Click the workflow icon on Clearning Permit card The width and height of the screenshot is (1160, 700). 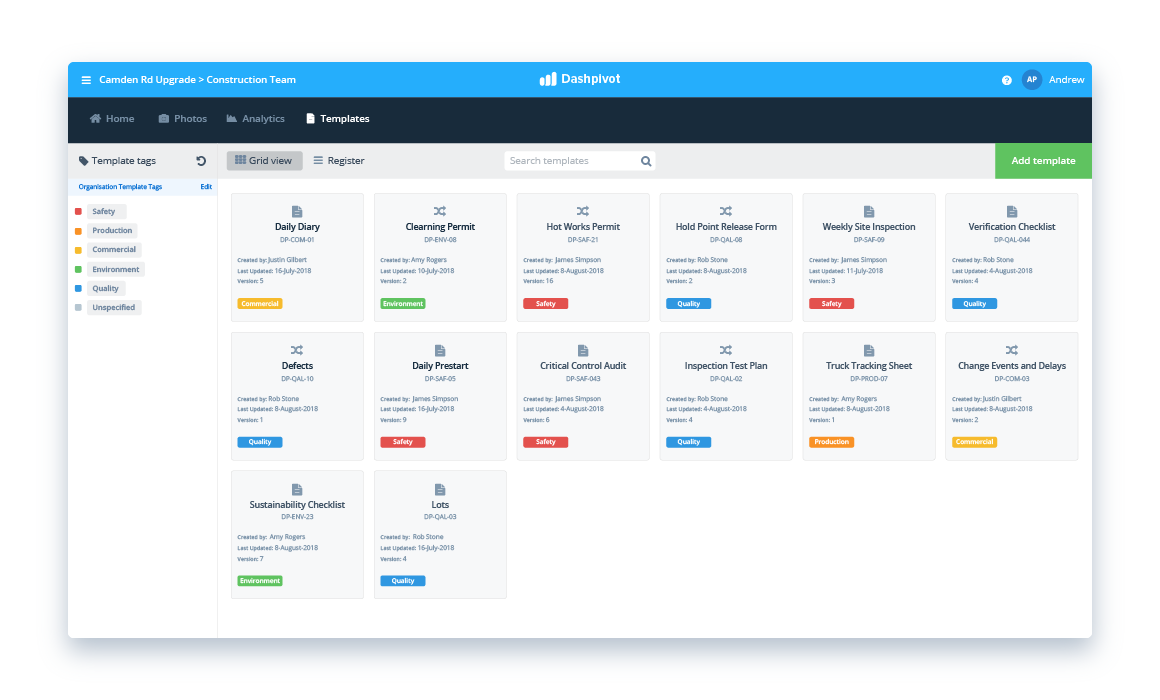click(x=439, y=209)
